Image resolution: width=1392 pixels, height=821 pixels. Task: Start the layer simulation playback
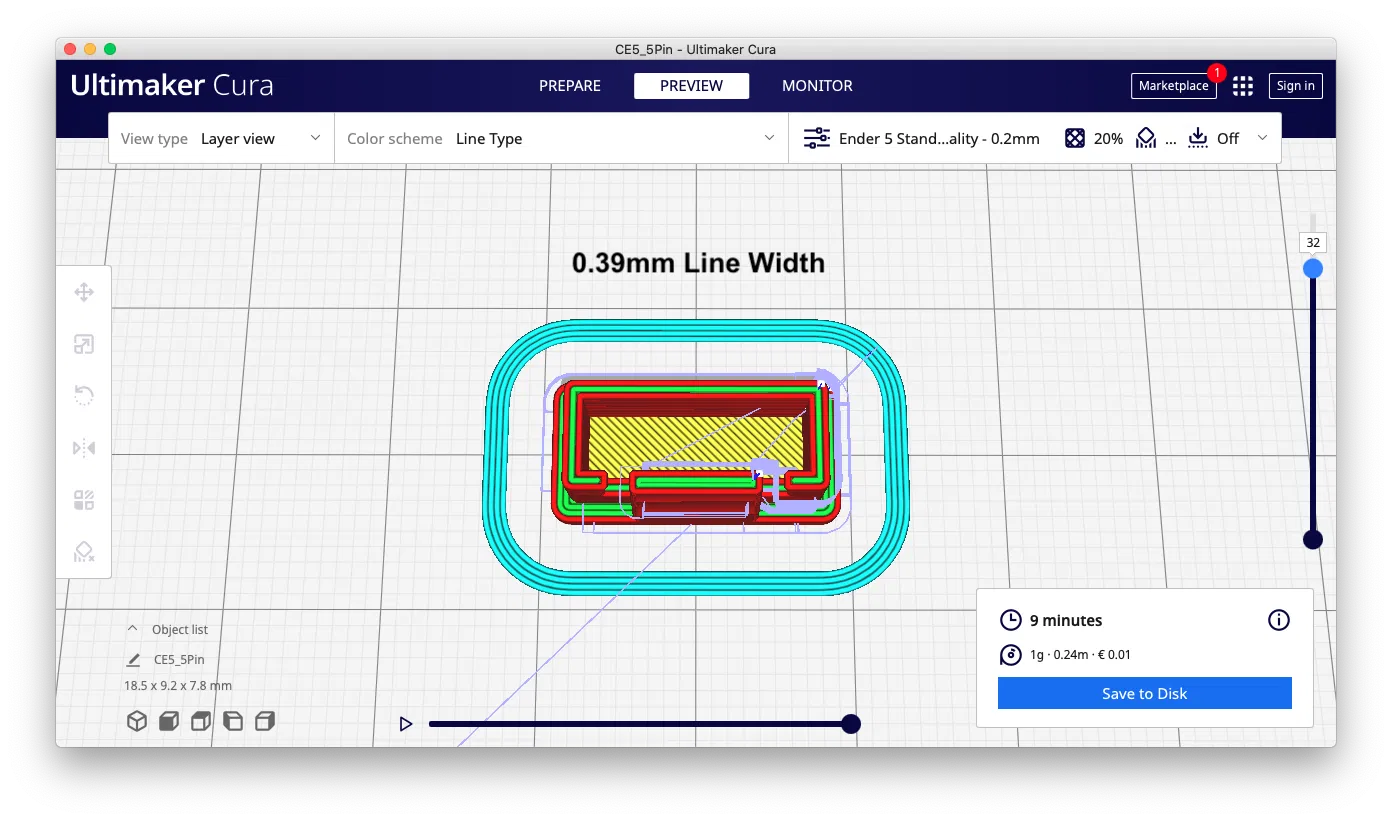pos(406,724)
